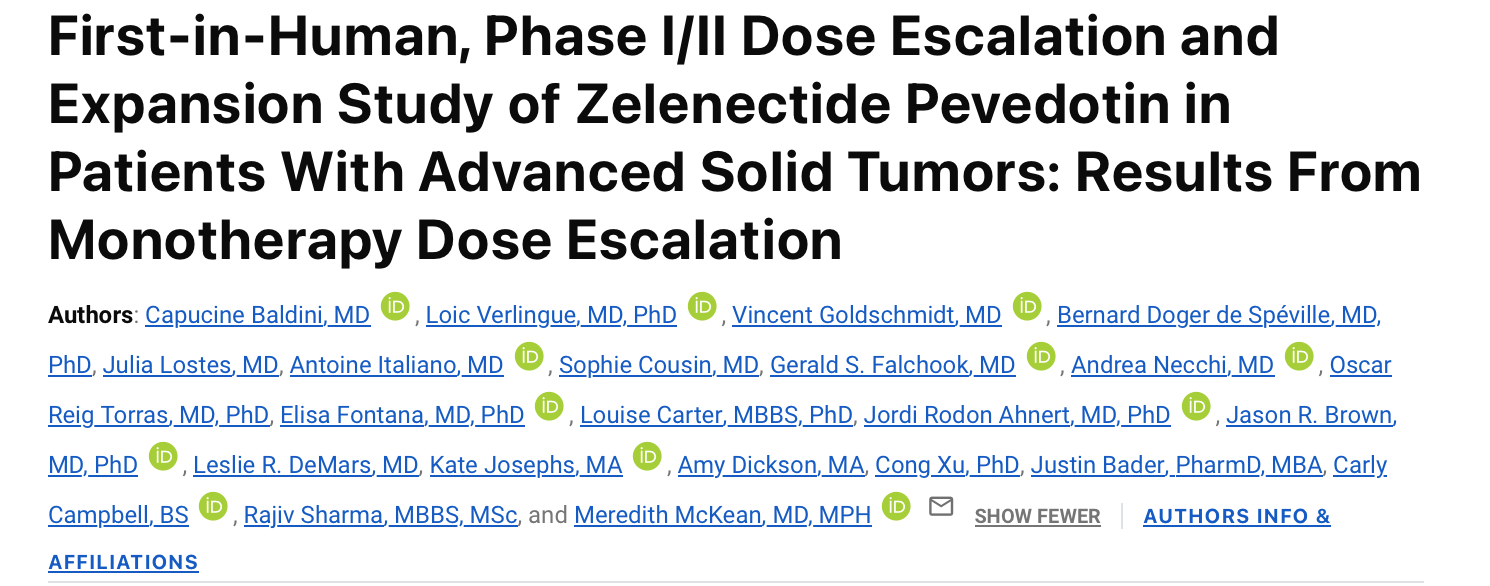Image resolution: width=1490 pixels, height=586 pixels.
Task: Open Capucine Baldini's ORCID iD profile
Action: (x=393, y=307)
